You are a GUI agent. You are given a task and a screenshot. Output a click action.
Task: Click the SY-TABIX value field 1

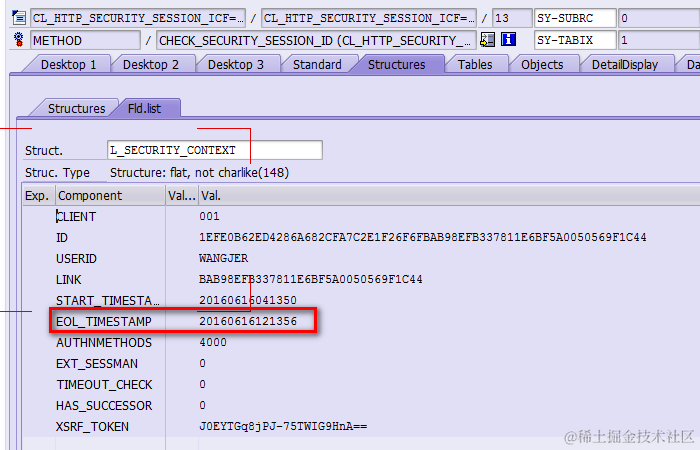coord(659,40)
